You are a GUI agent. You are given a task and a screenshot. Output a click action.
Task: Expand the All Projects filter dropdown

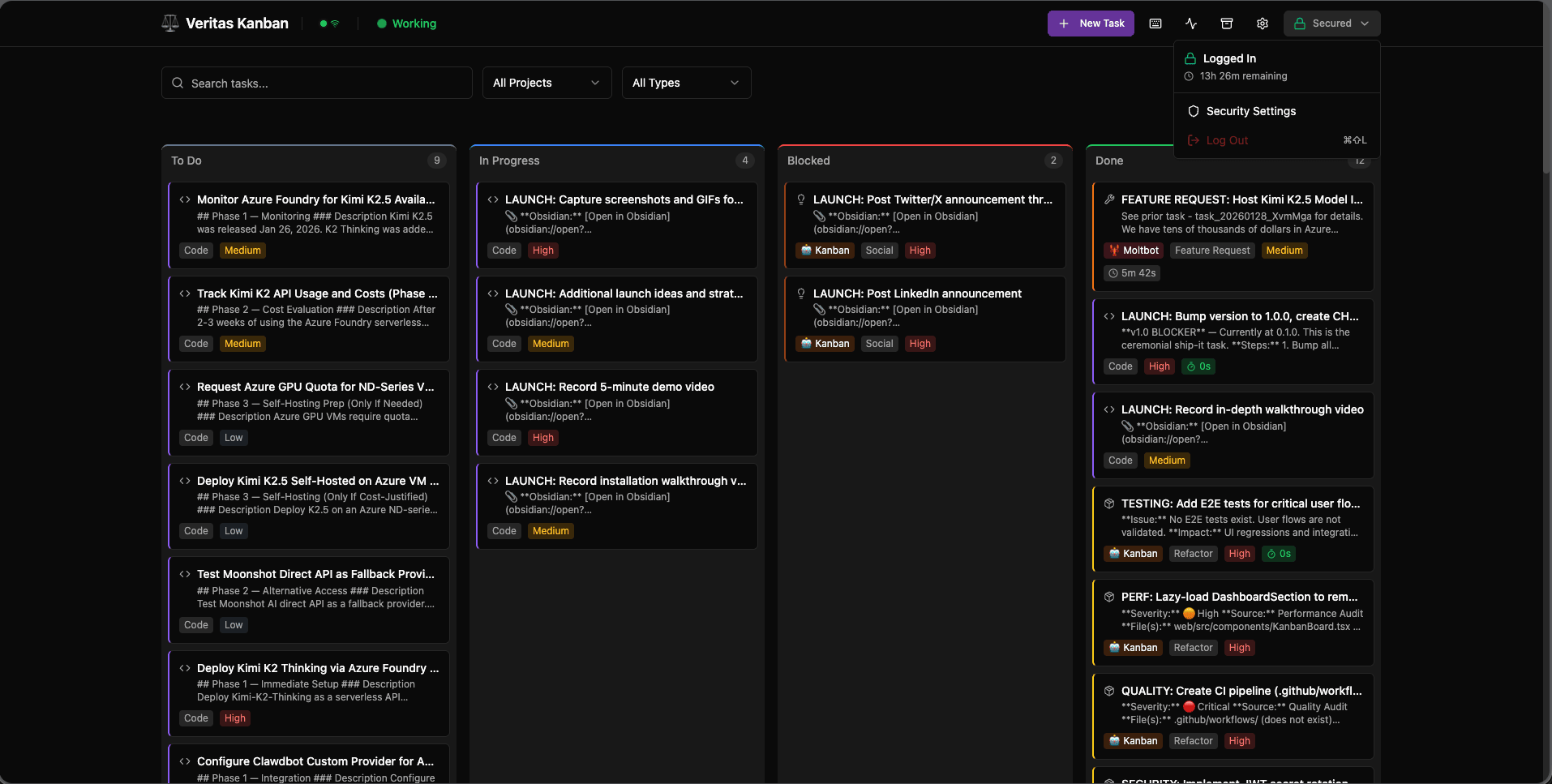[x=547, y=83]
